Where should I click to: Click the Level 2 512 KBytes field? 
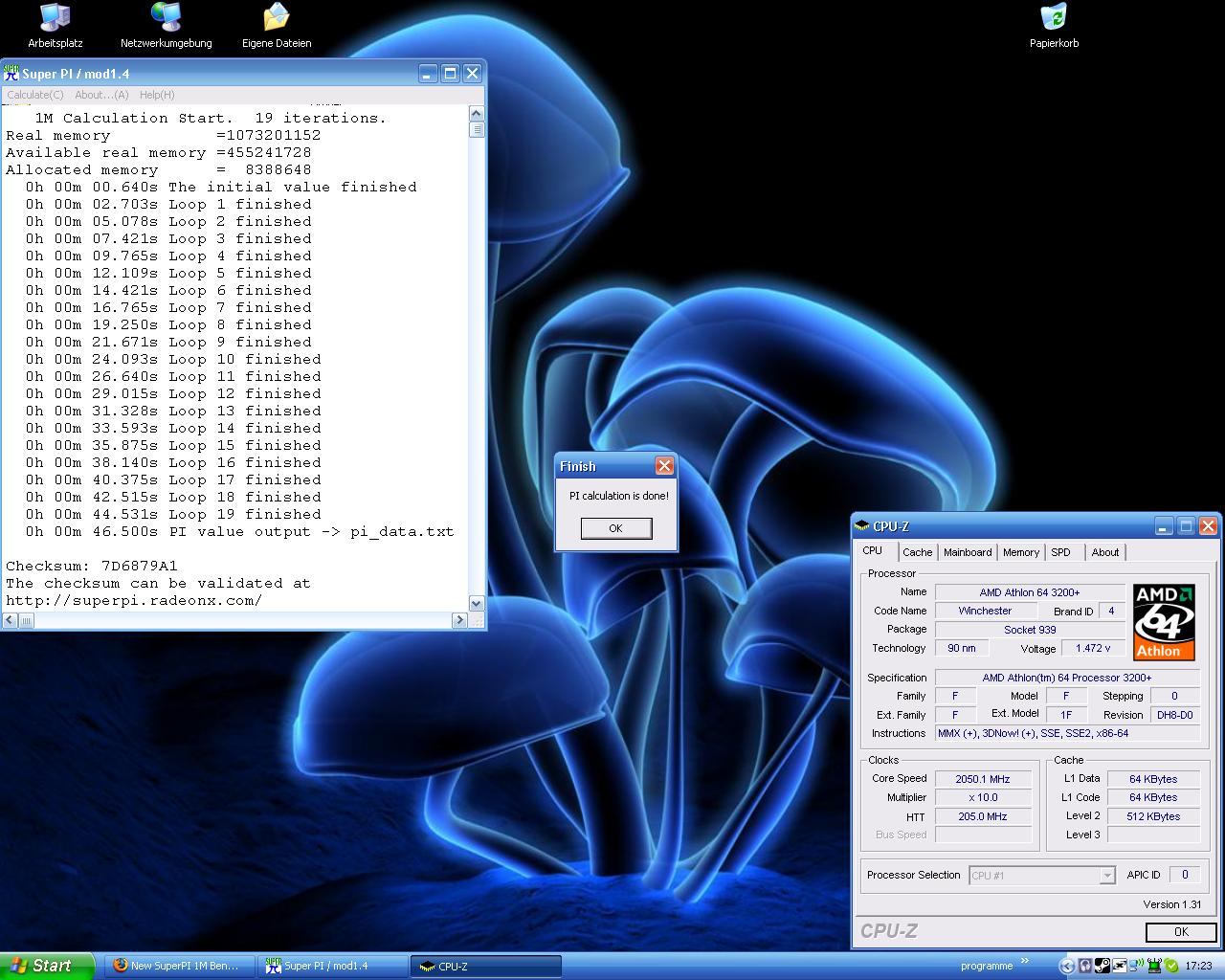[1153, 816]
